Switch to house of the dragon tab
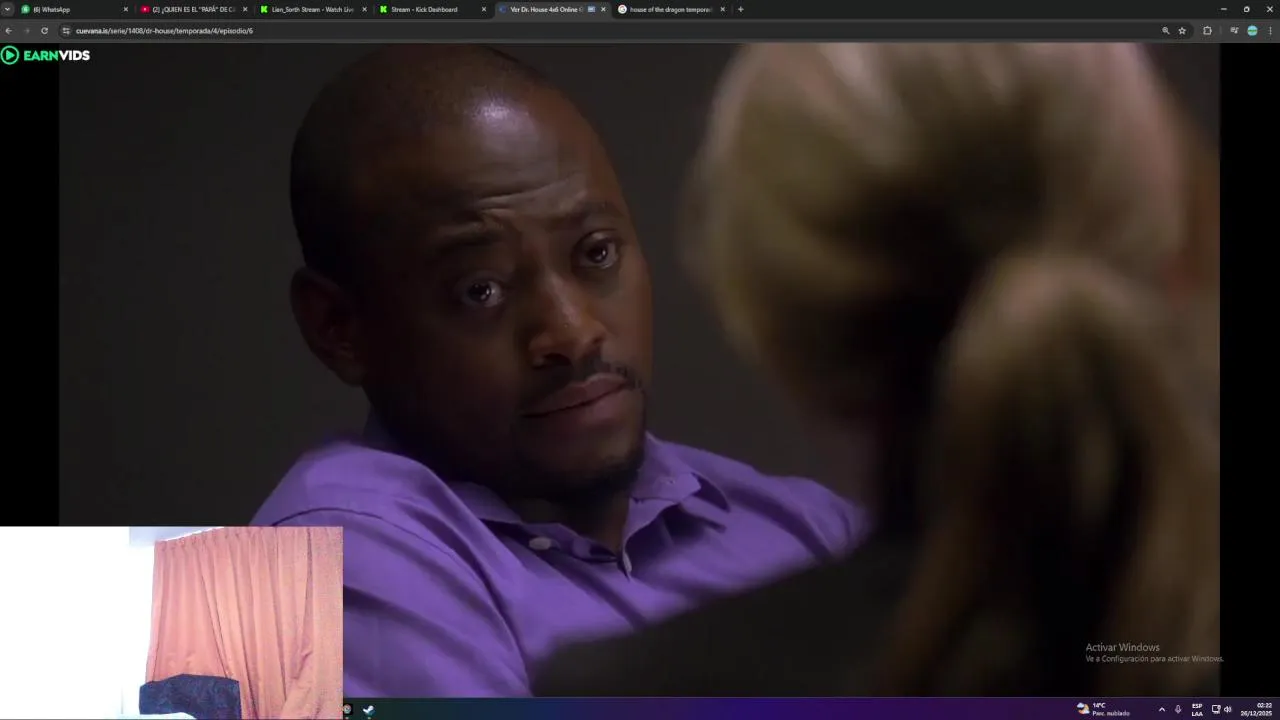The image size is (1280, 720). (x=670, y=9)
